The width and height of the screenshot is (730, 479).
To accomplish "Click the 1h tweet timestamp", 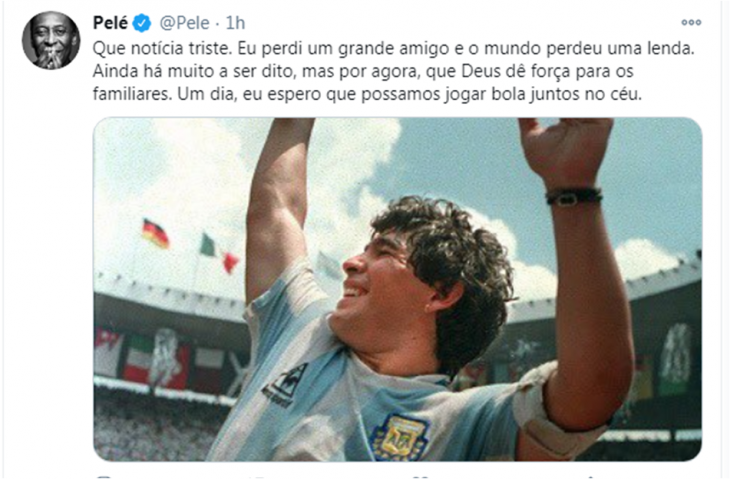I will pos(235,23).
